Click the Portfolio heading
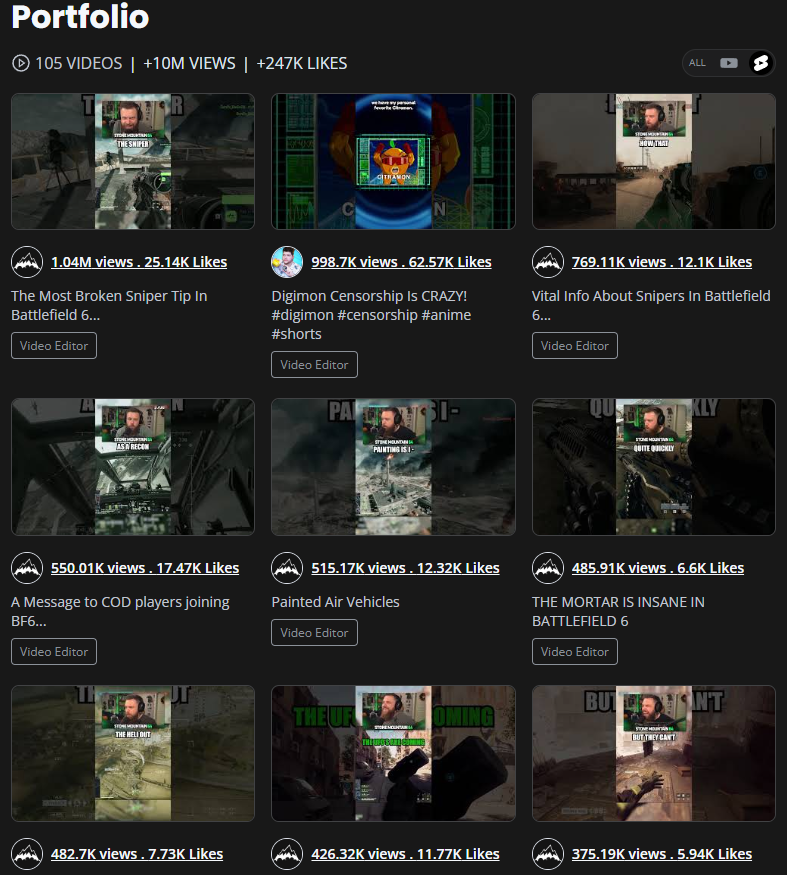Image resolution: width=787 pixels, height=875 pixels. click(80, 16)
